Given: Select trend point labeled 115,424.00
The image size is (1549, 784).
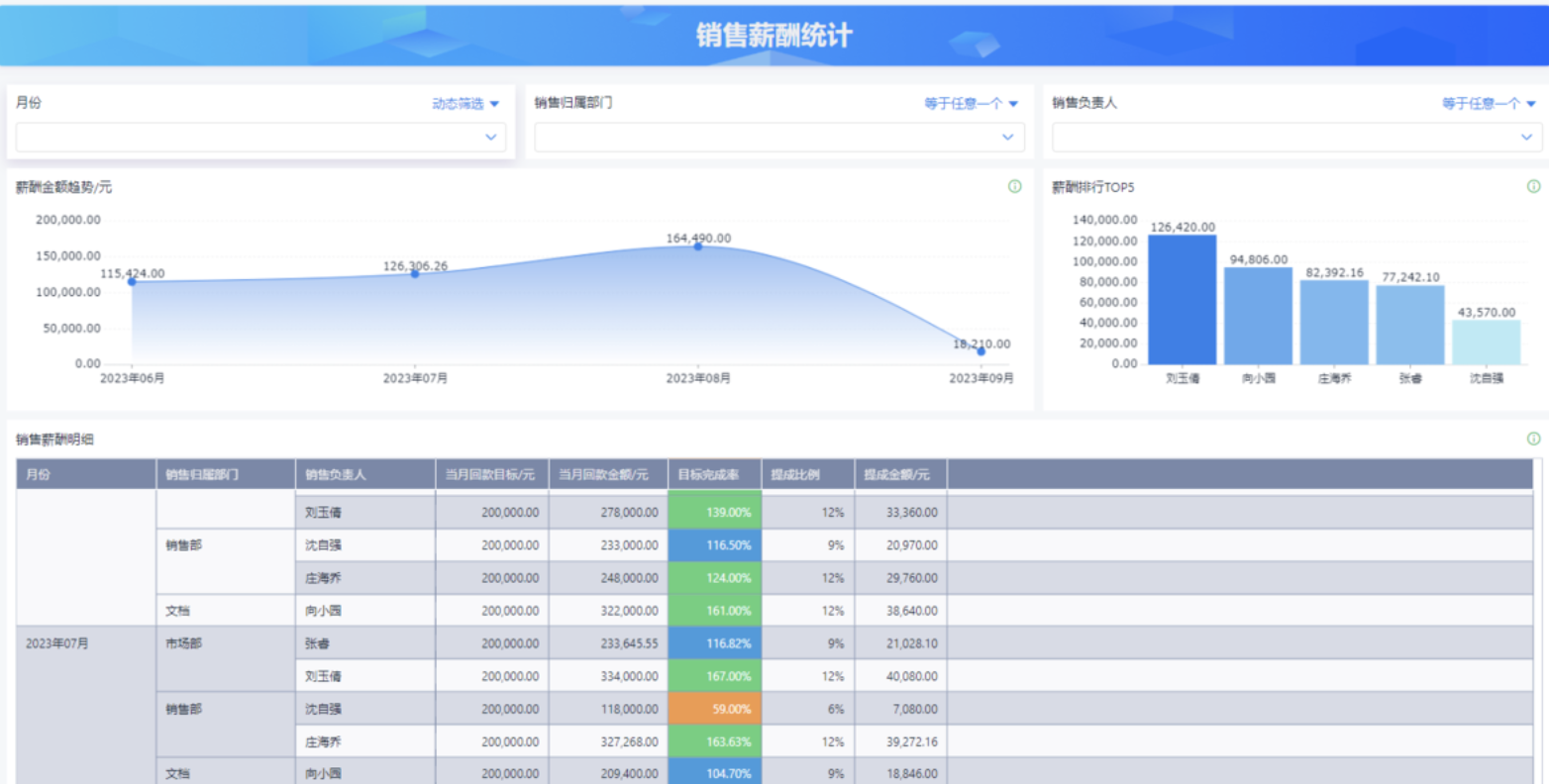Looking at the screenshot, I should click(132, 282).
